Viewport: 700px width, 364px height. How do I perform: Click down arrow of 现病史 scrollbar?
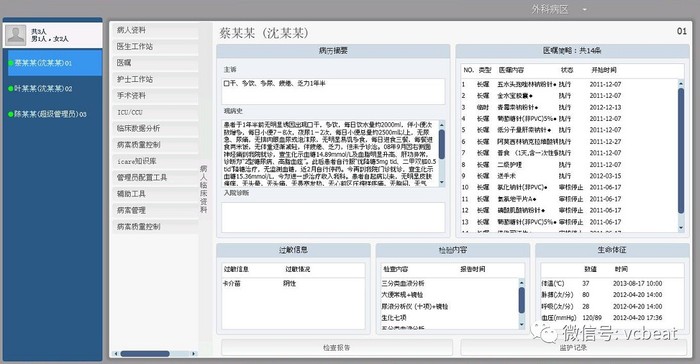[x=442, y=182]
